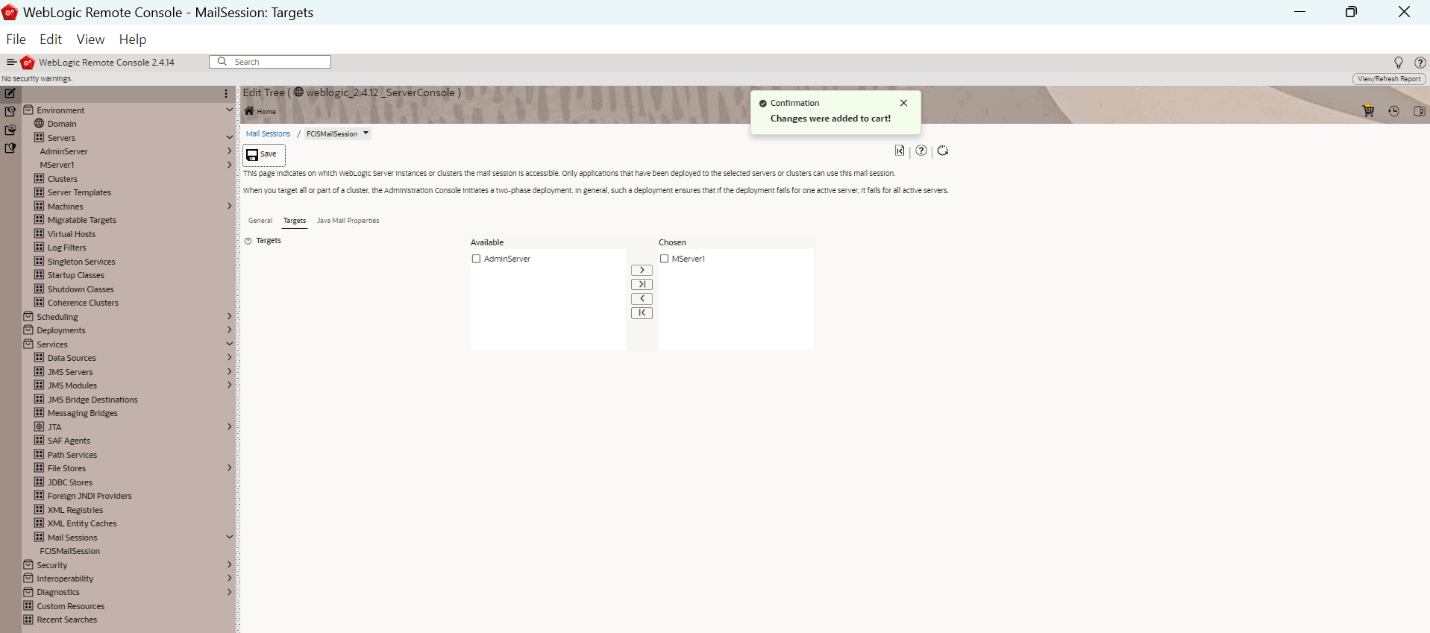Check the AdminServer checkbox in the Available list

pyautogui.click(x=476, y=259)
